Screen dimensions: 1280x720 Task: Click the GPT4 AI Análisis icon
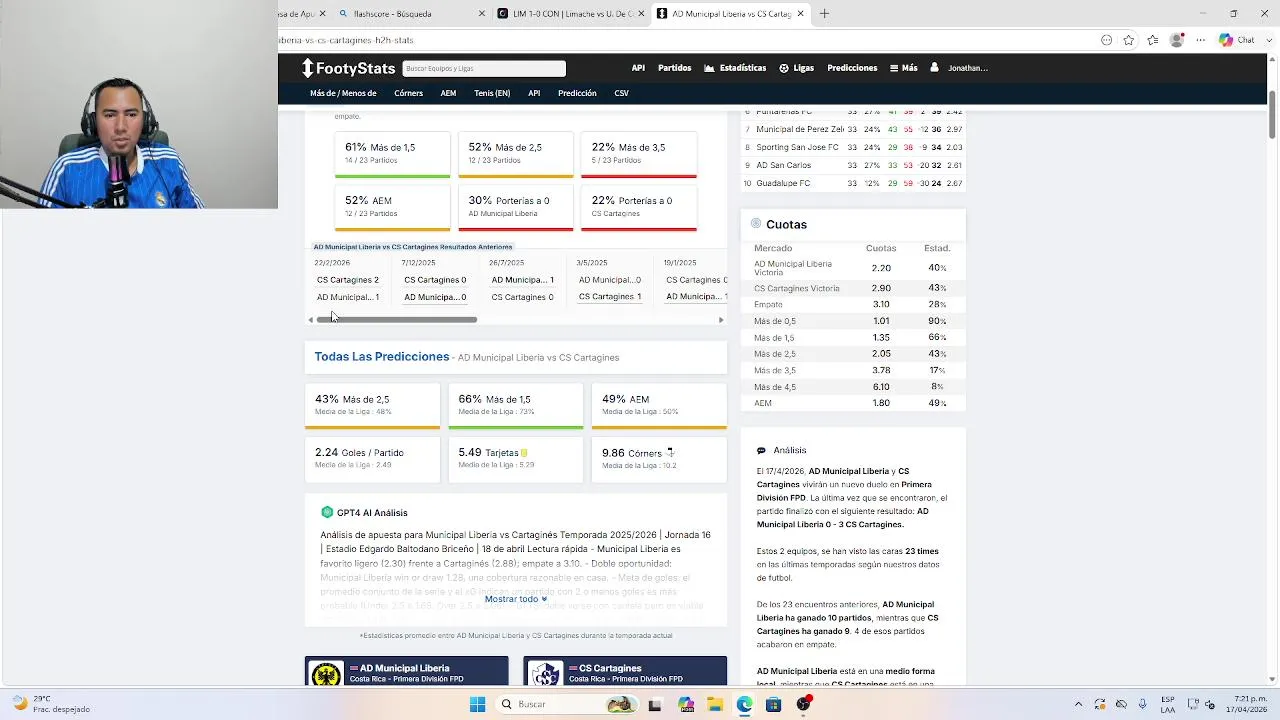click(x=327, y=512)
